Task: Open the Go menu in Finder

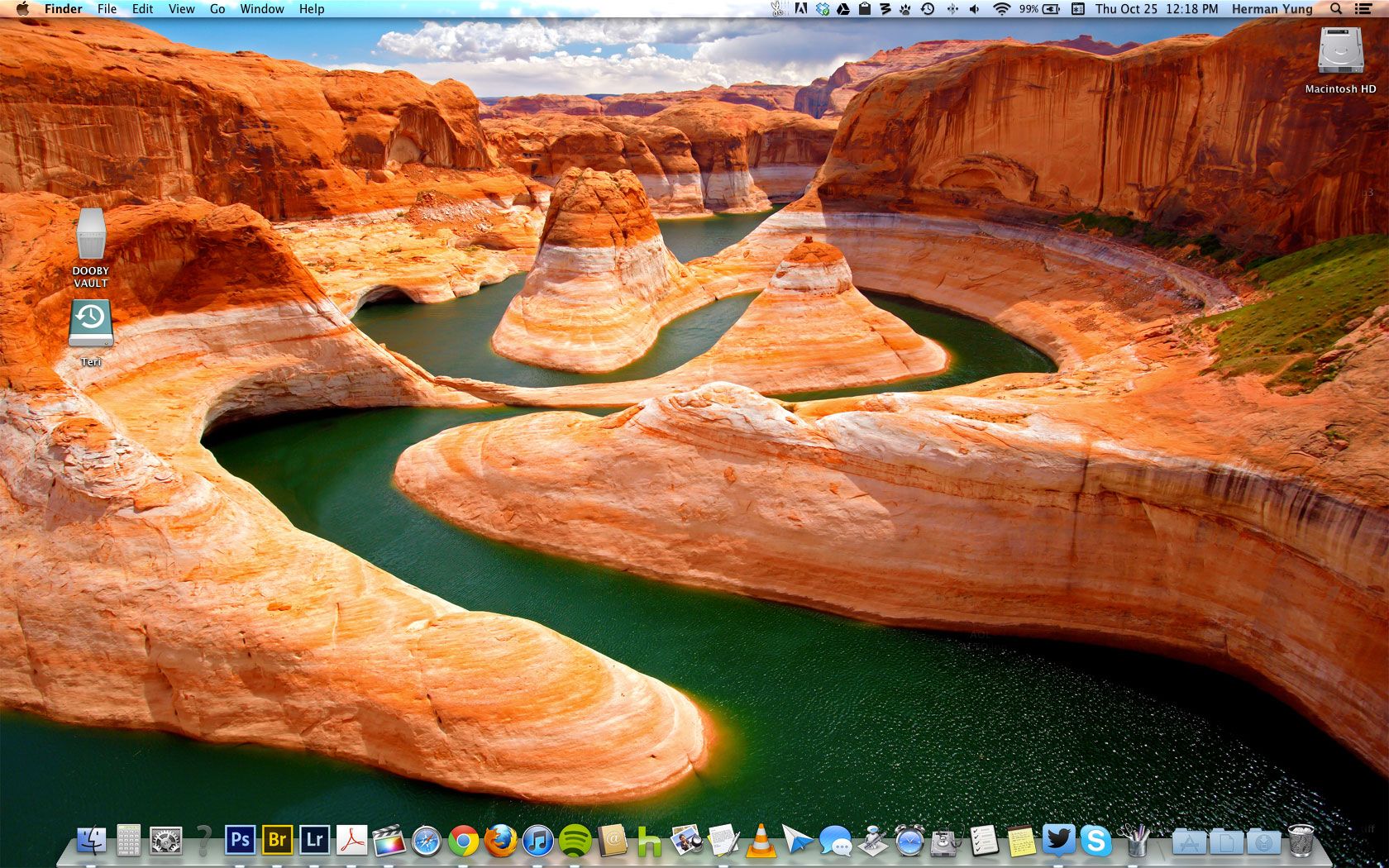Action: tap(217, 8)
